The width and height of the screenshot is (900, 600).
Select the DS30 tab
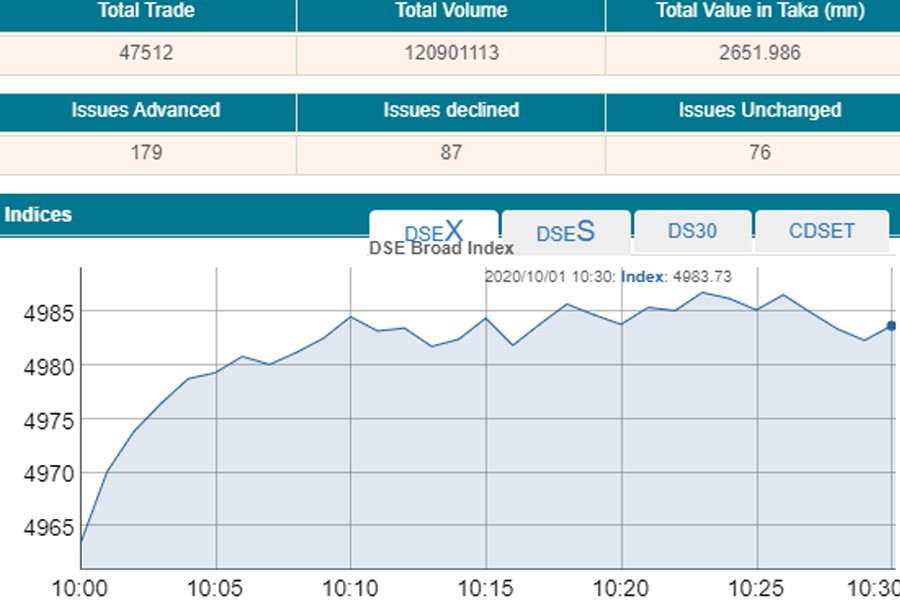(692, 231)
